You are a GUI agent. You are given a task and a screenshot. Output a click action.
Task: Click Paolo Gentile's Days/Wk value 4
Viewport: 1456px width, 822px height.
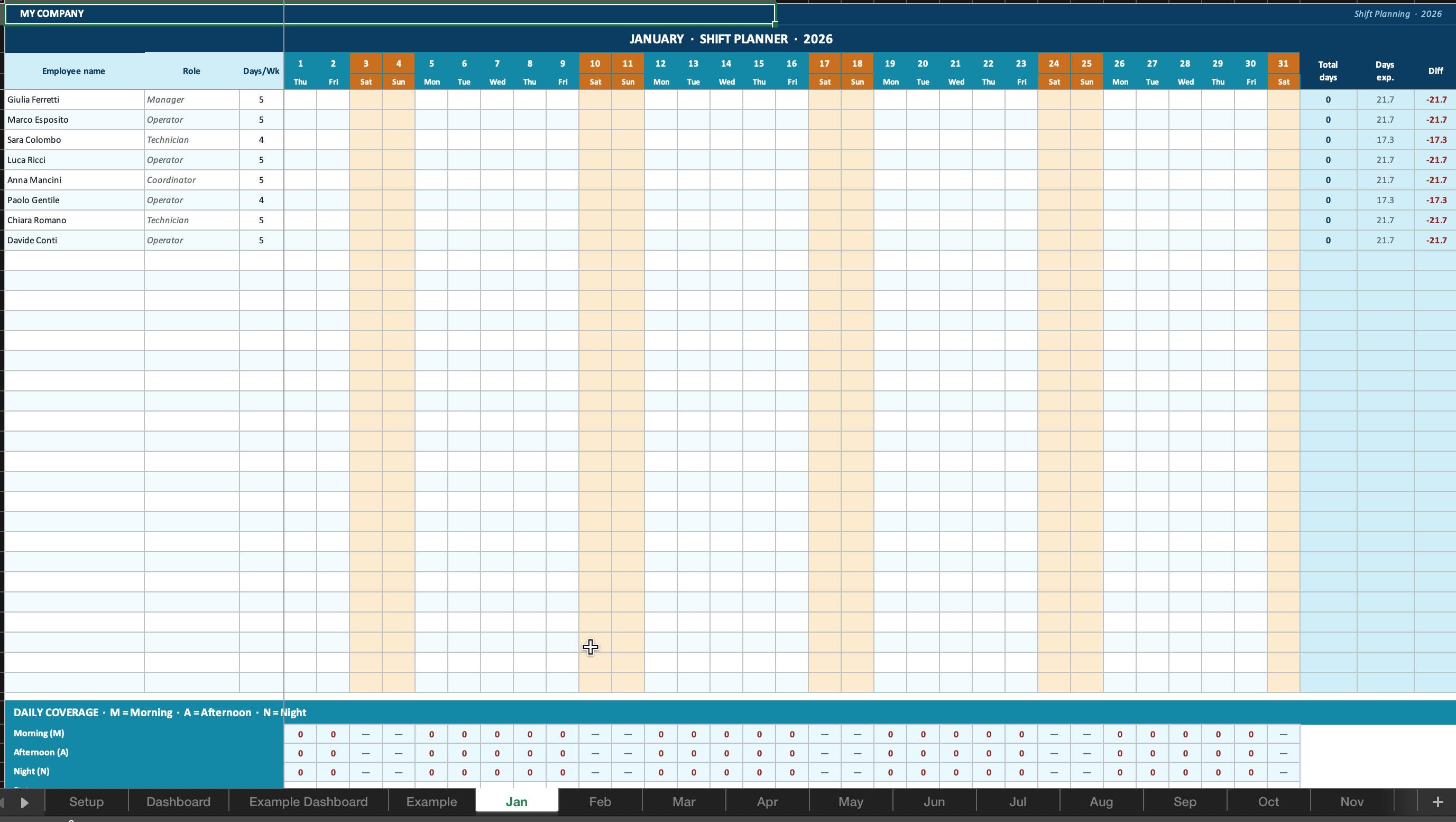pyautogui.click(x=261, y=200)
